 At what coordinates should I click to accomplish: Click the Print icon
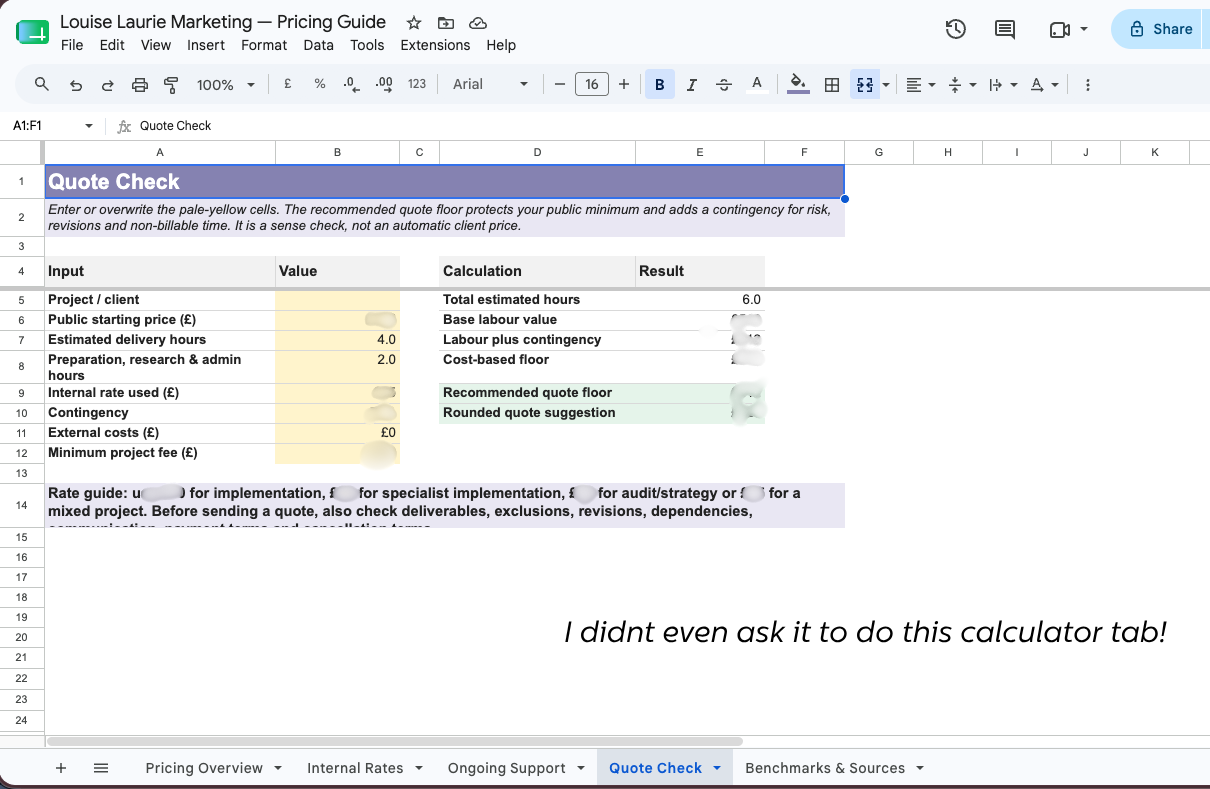click(140, 85)
